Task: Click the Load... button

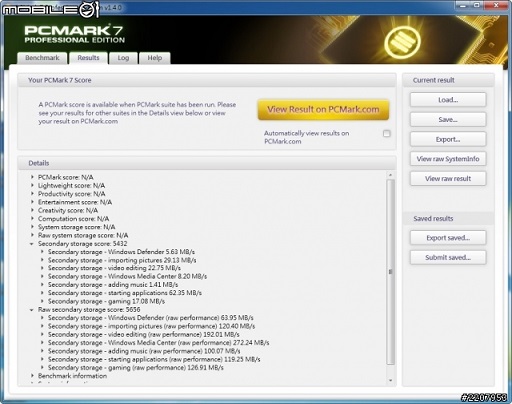Action: [448, 100]
